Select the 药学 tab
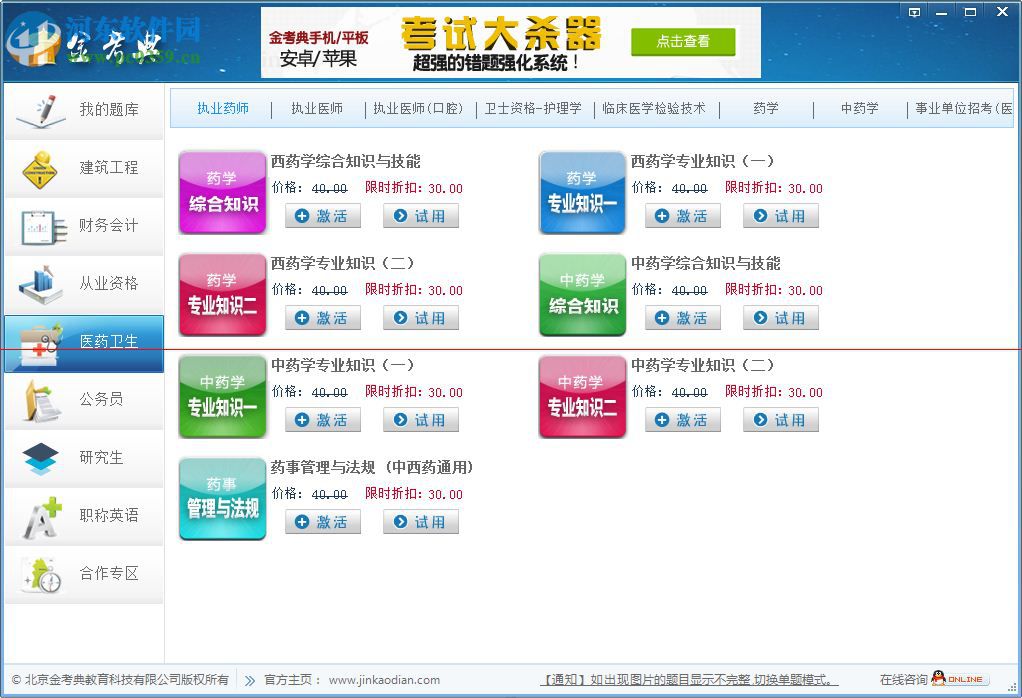1022x698 pixels. pos(764,109)
